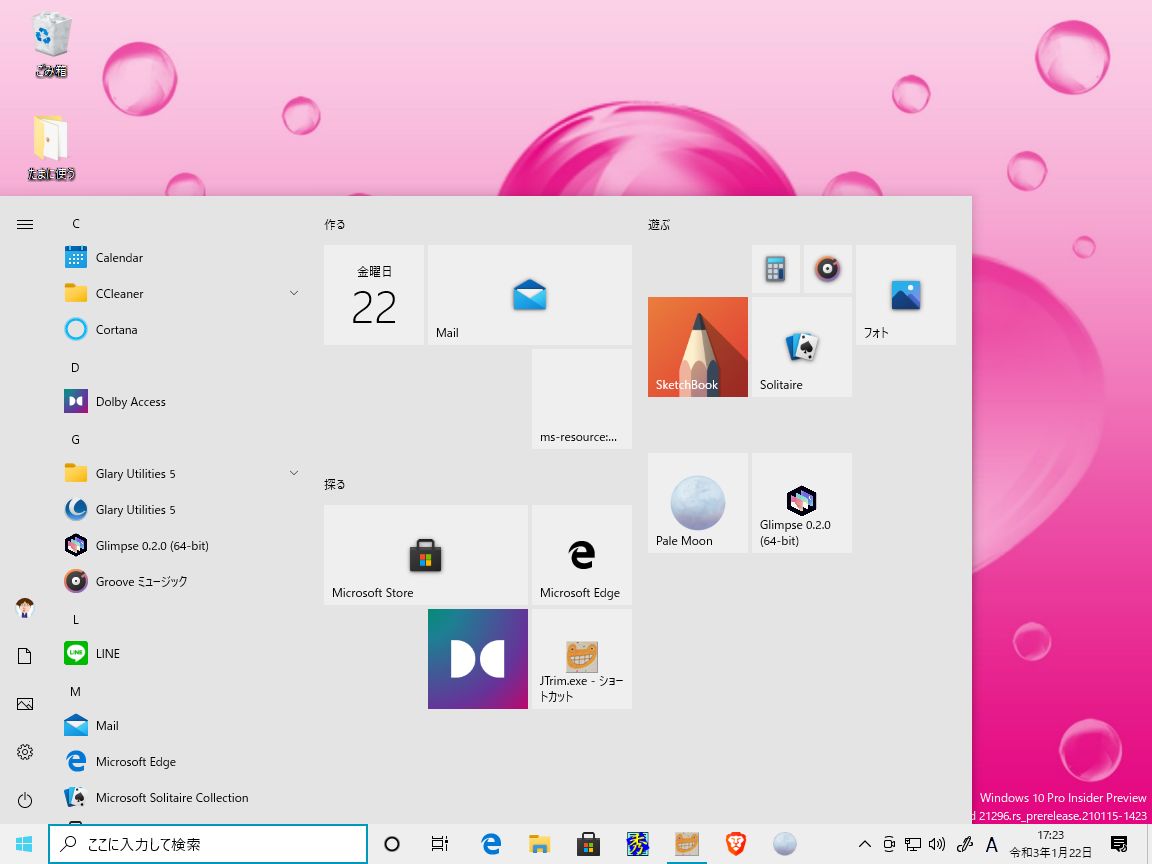
Task: Launch LINE from the app list
Action: [180, 653]
